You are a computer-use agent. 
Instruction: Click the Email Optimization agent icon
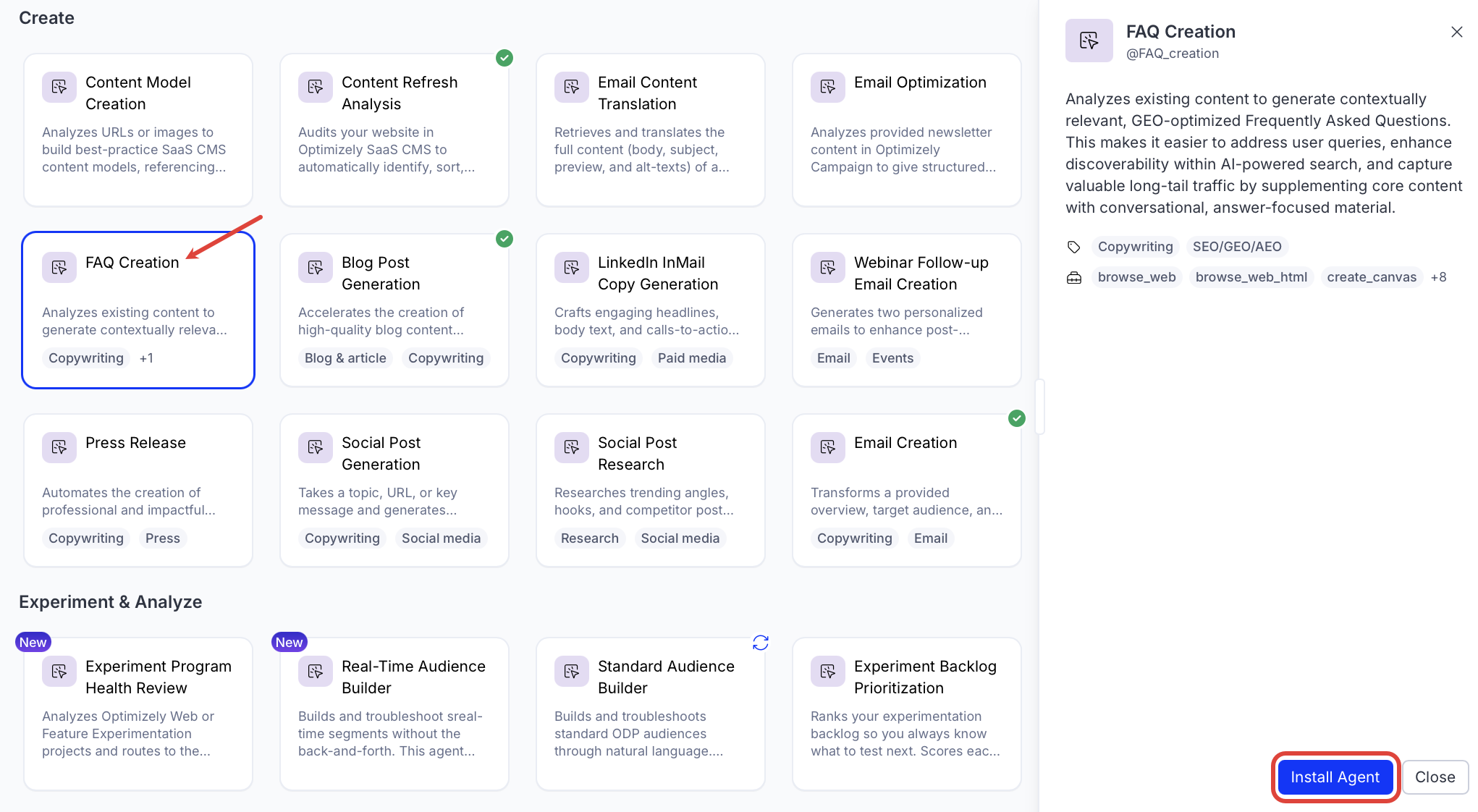pyautogui.click(x=828, y=87)
